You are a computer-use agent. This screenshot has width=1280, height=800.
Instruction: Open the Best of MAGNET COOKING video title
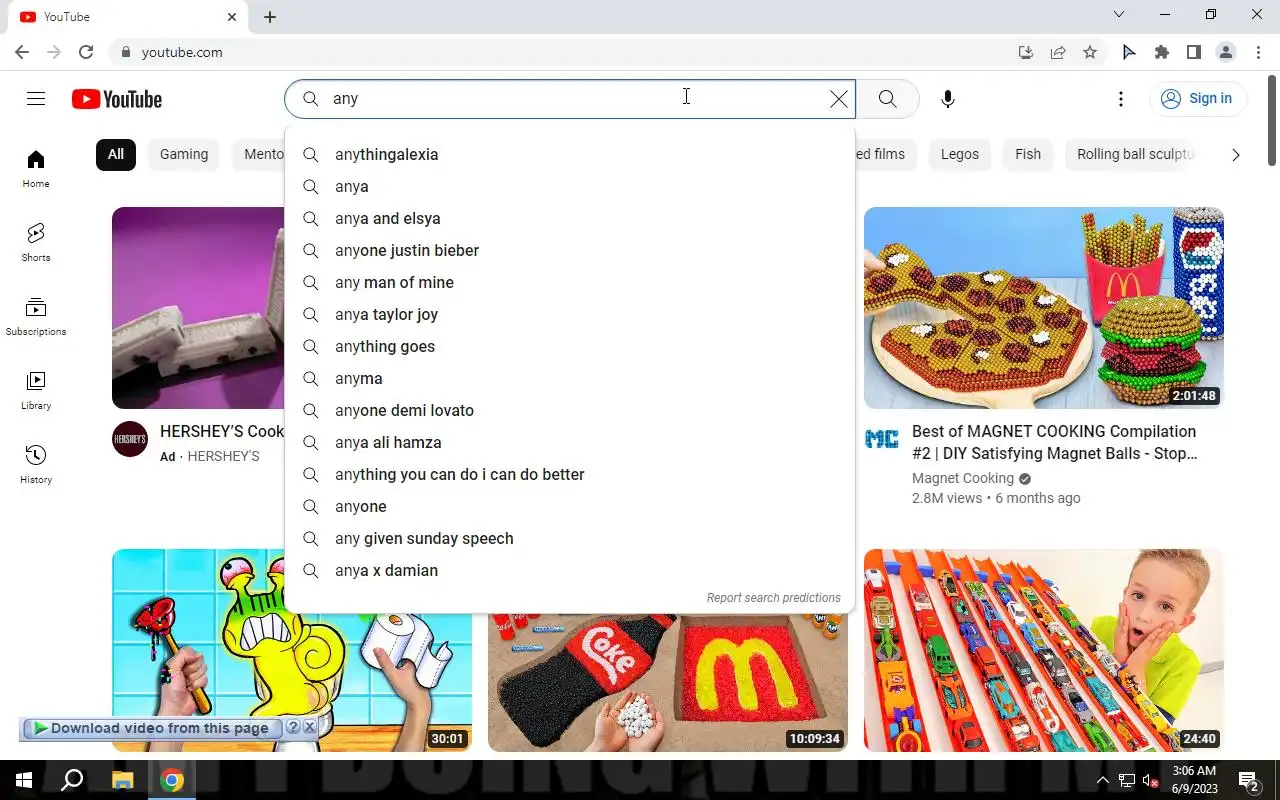(x=1054, y=442)
